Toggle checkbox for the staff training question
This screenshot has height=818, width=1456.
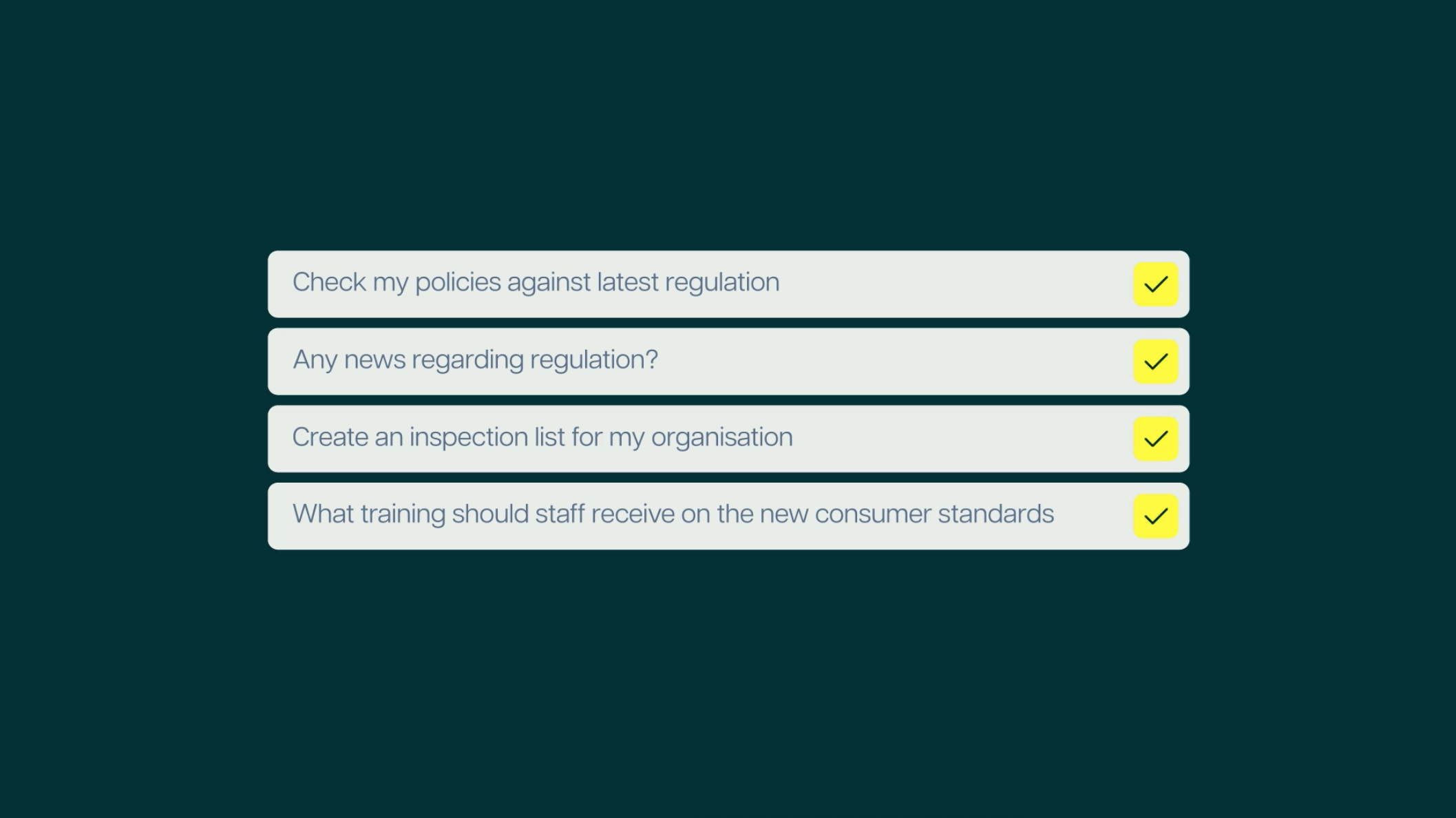pyautogui.click(x=1155, y=516)
